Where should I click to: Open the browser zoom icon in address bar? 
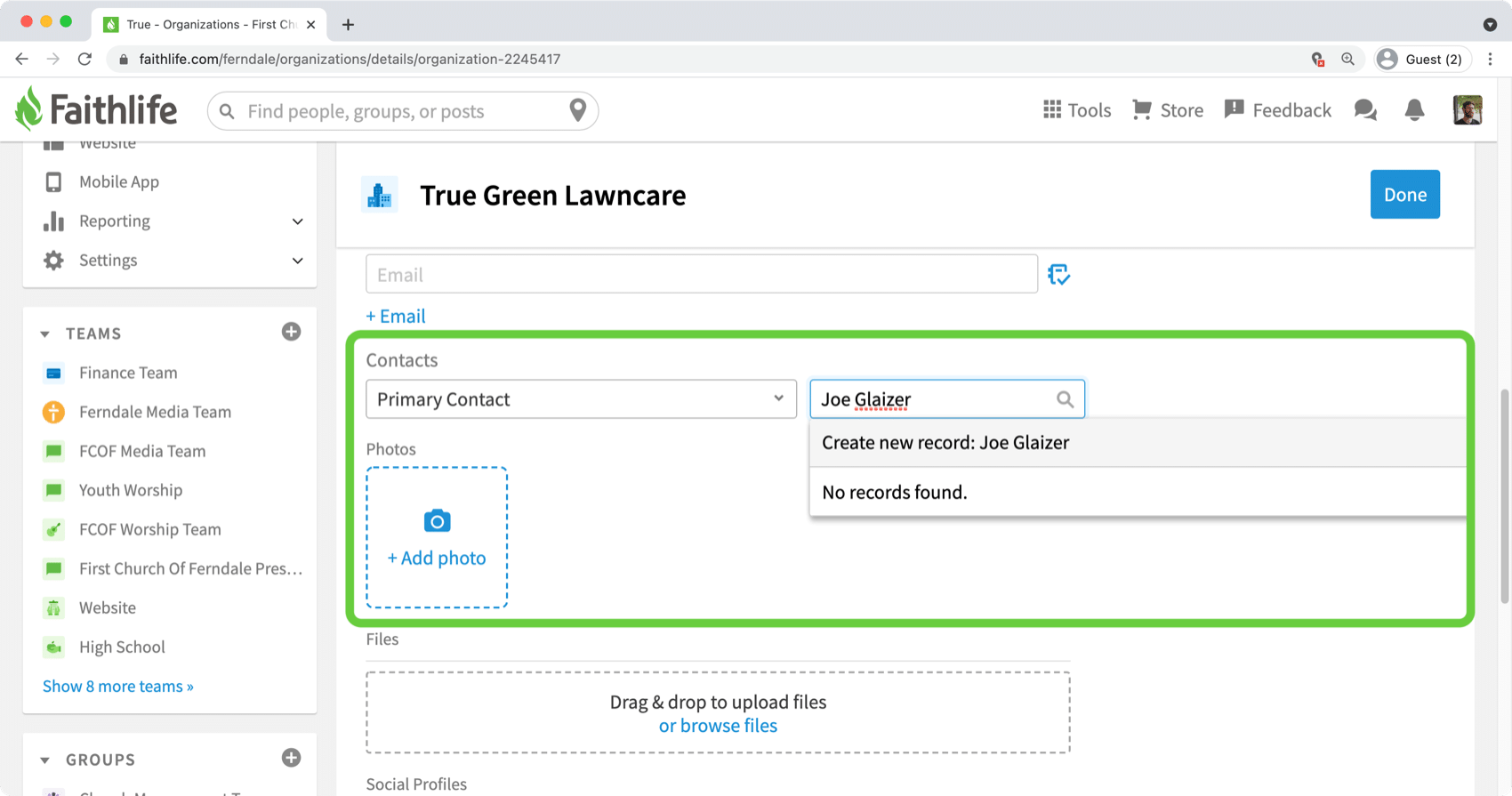click(x=1348, y=59)
